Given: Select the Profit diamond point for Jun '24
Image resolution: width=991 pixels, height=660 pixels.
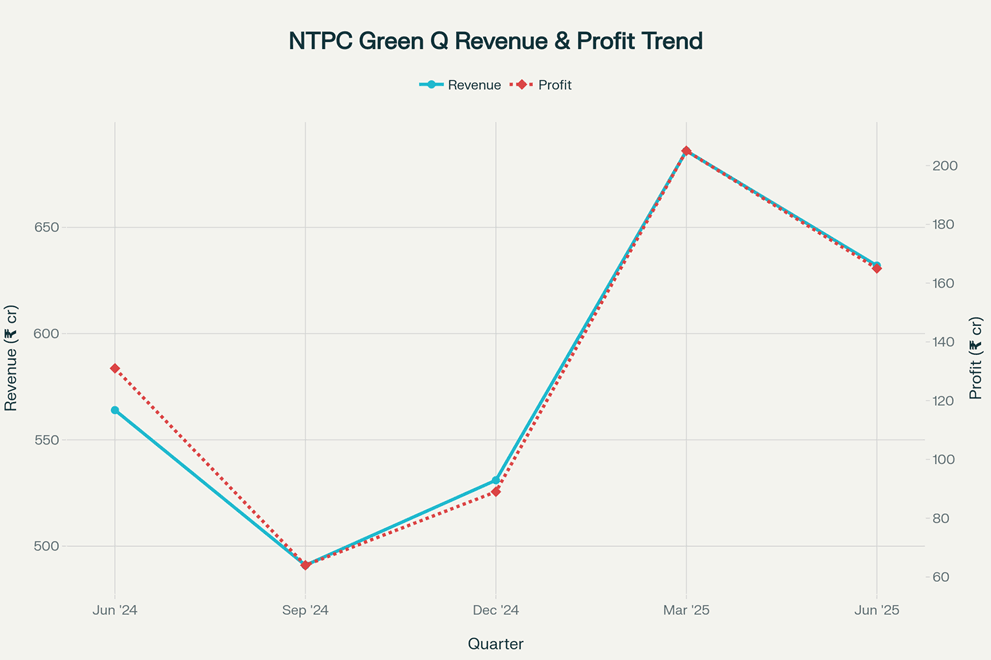Looking at the screenshot, I should coord(115,369).
